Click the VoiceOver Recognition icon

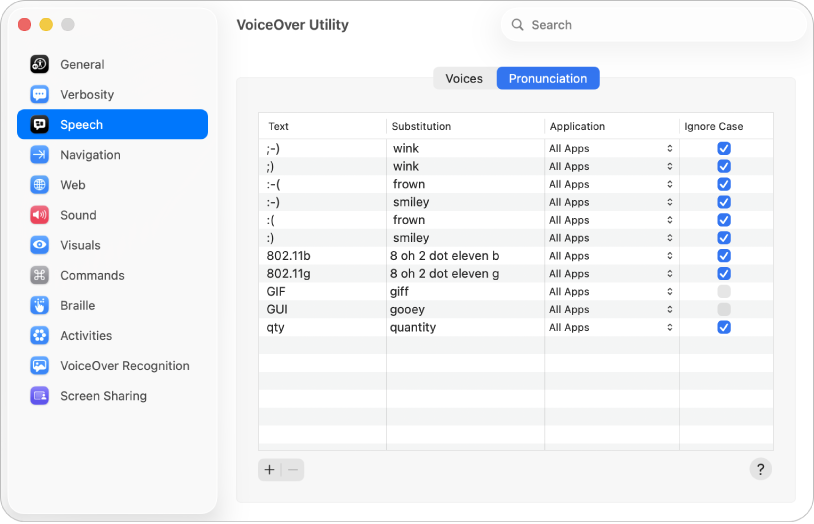coord(40,366)
